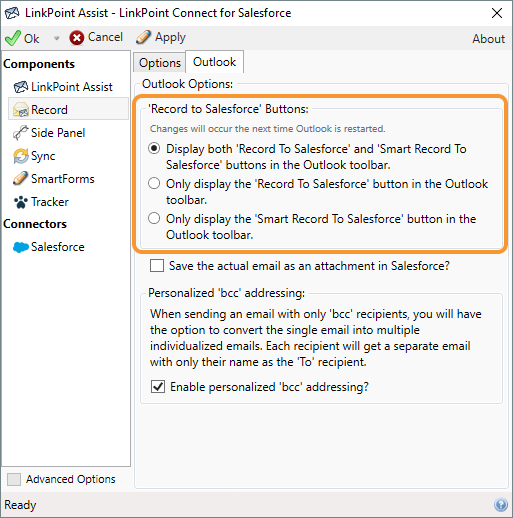Screen dimensions: 513x518
Task: Toggle the Advanced Options checkbox
Action: (14, 479)
